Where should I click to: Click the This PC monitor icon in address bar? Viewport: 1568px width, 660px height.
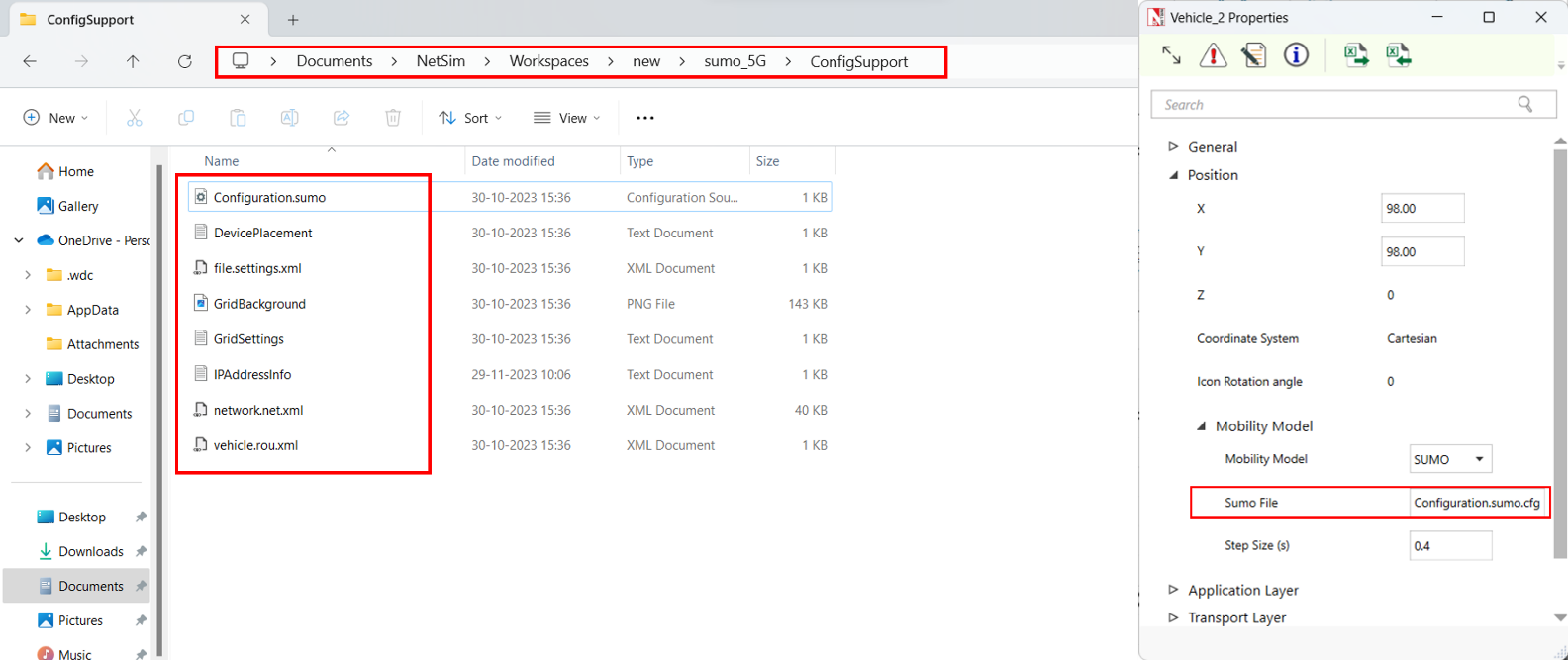(x=241, y=61)
